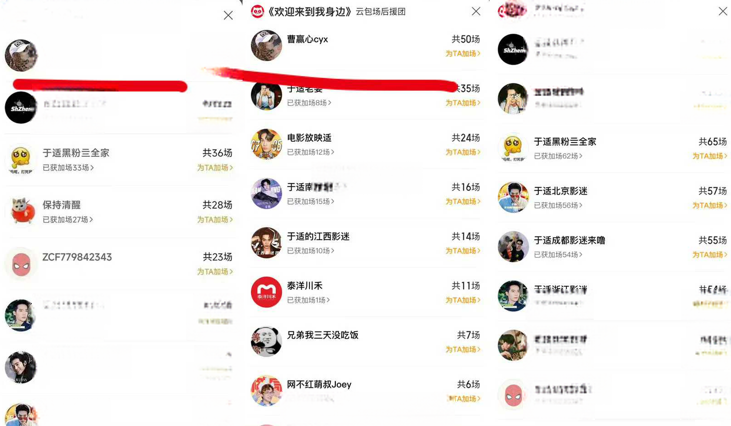
Task: Open the avatar for 网不红萌叔Joey
Action: point(266,391)
